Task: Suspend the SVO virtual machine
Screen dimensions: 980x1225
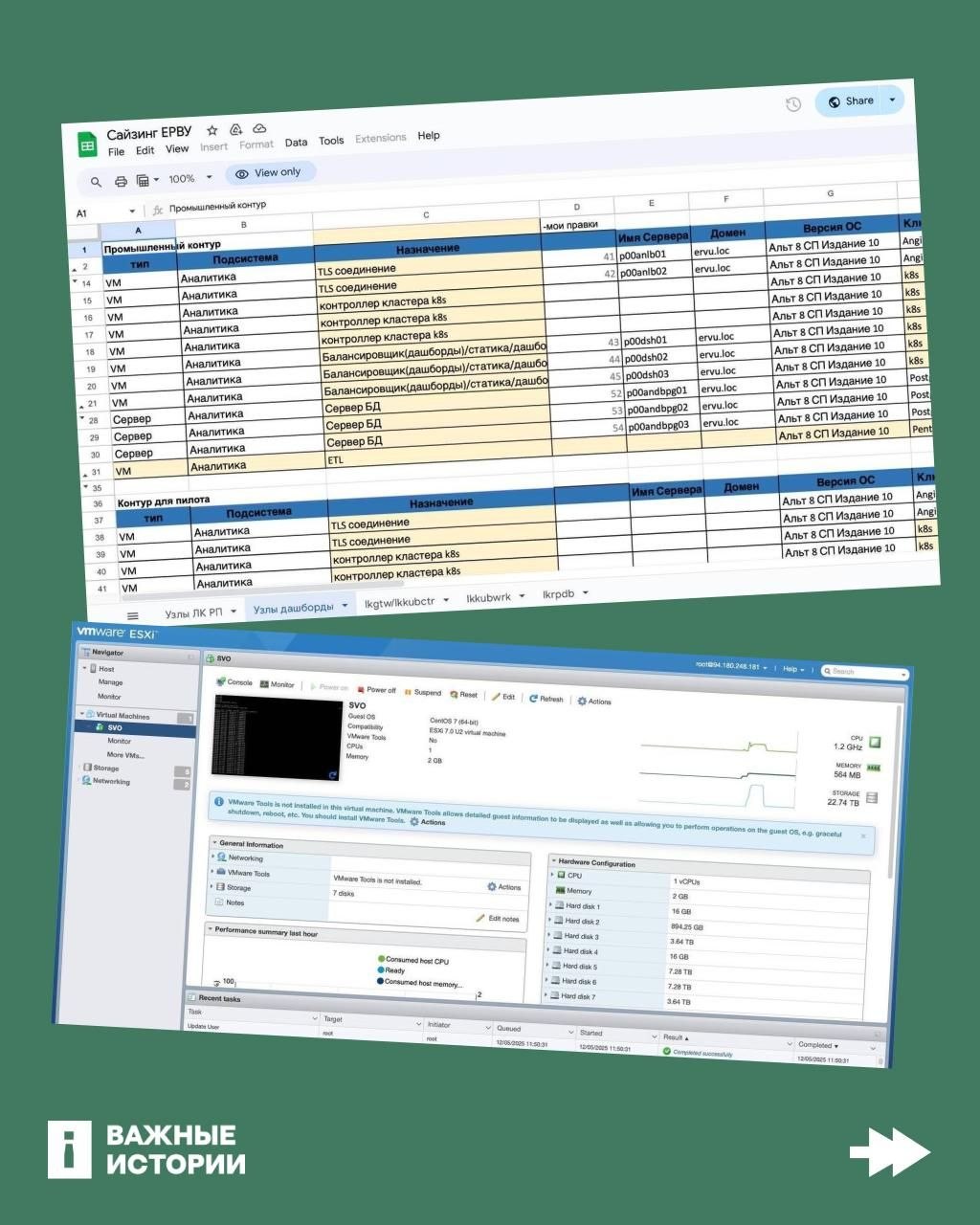Action: coord(423,692)
